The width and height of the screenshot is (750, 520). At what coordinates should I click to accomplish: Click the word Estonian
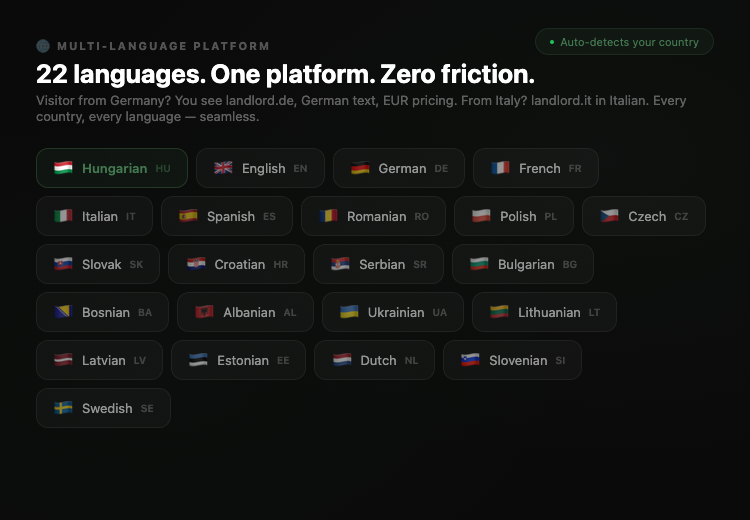[243, 360]
